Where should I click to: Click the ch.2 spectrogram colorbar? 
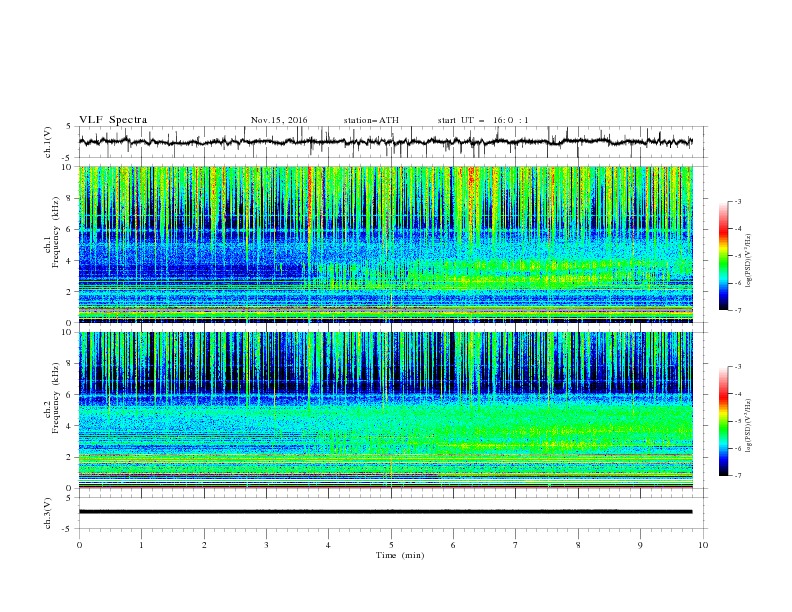pos(724,421)
